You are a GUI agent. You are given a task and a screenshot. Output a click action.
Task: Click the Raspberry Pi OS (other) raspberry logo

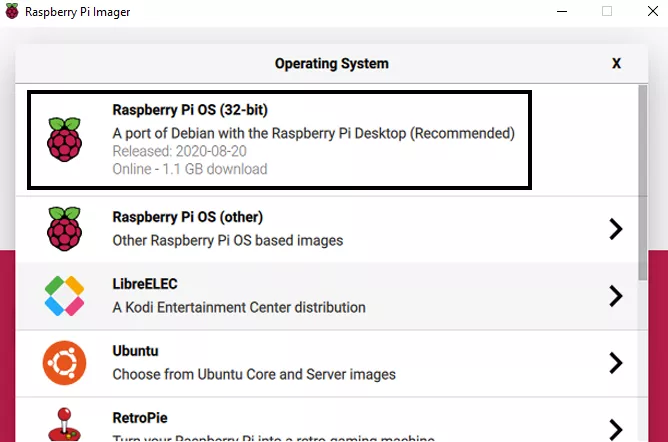pos(64,229)
